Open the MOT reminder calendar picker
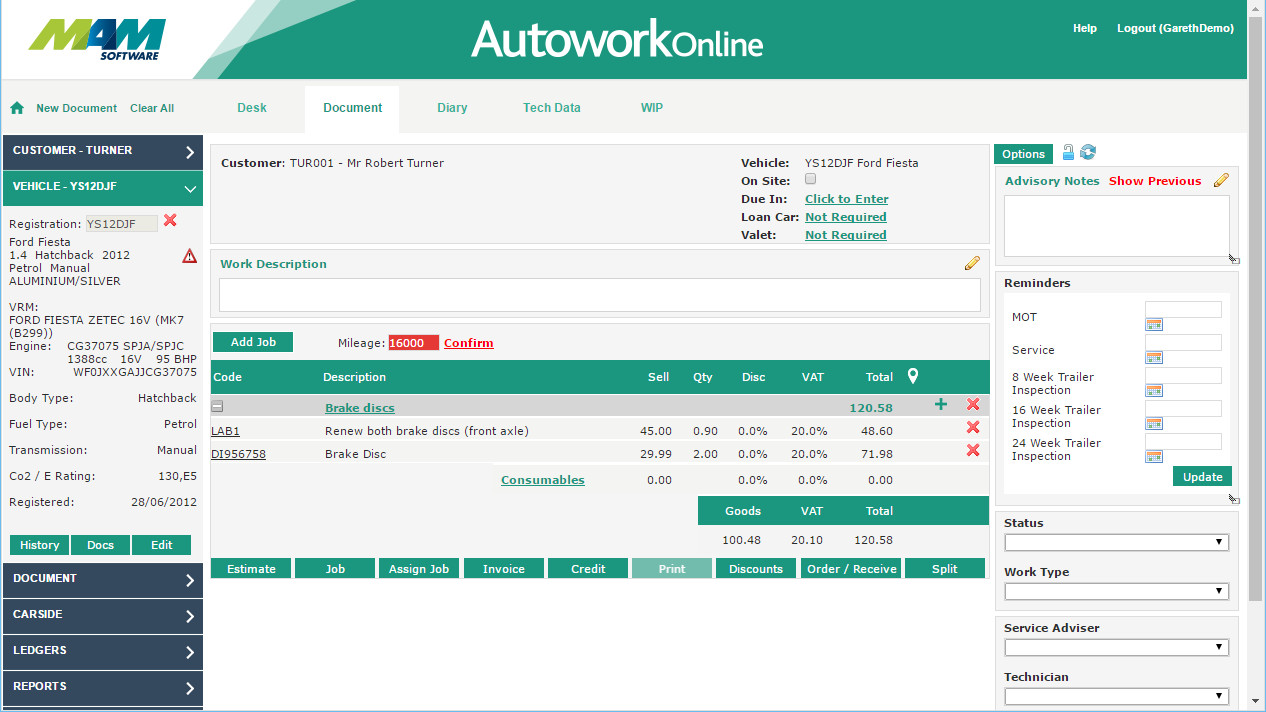Screen dimensions: 1266x712 coord(1153,325)
